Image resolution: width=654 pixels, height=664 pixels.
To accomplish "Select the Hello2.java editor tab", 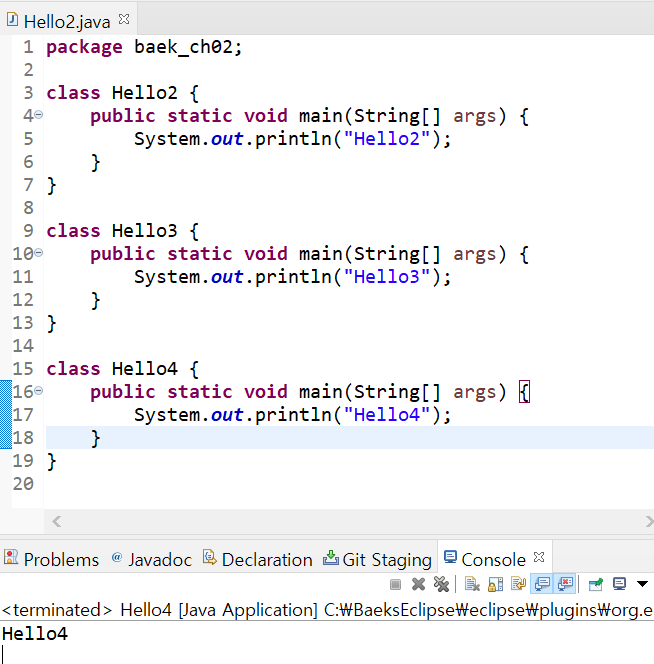I will pos(67,22).
